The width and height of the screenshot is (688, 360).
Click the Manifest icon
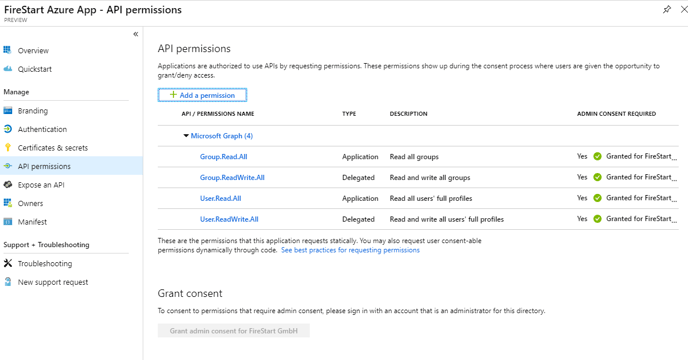tap(7, 222)
